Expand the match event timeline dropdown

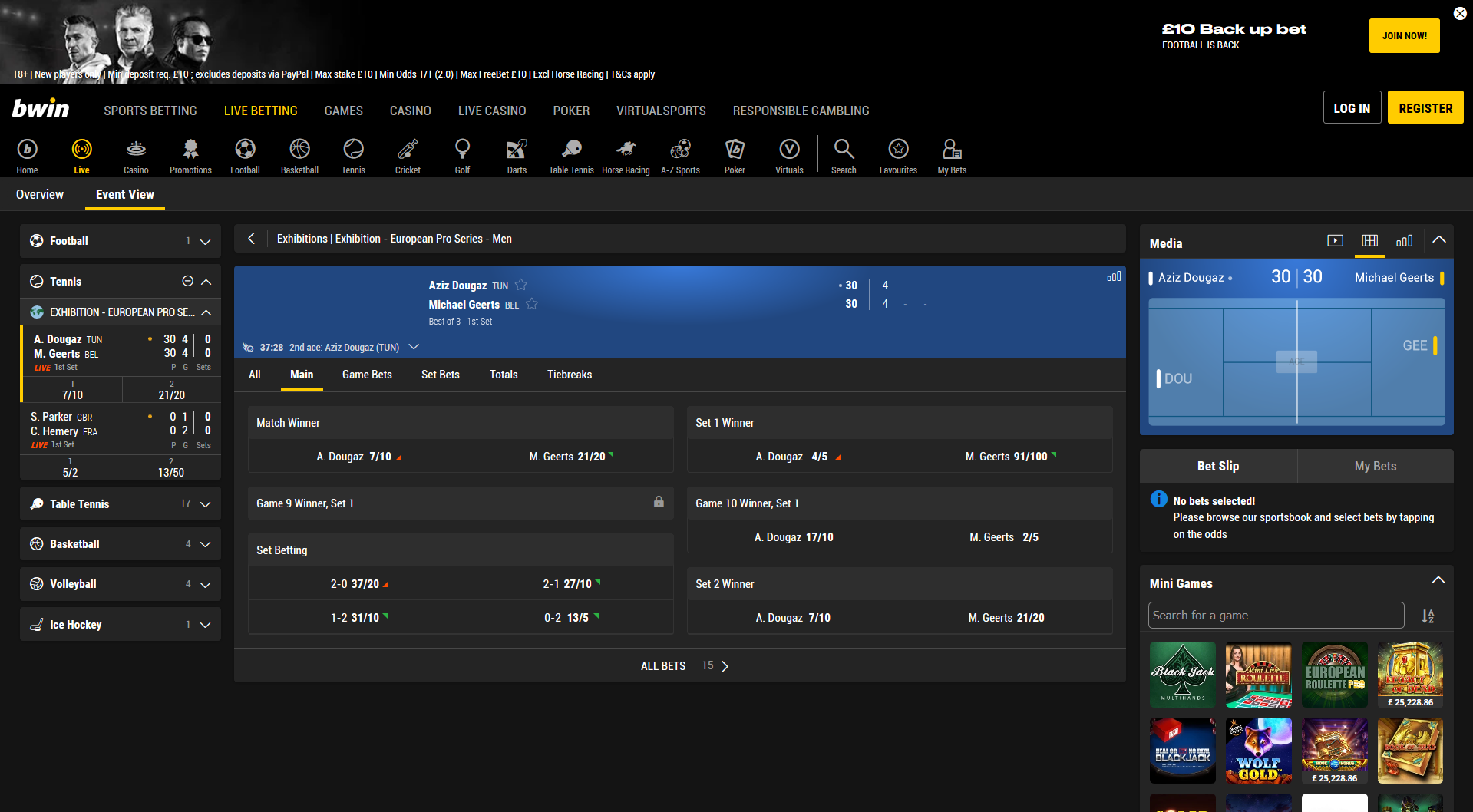click(x=414, y=347)
